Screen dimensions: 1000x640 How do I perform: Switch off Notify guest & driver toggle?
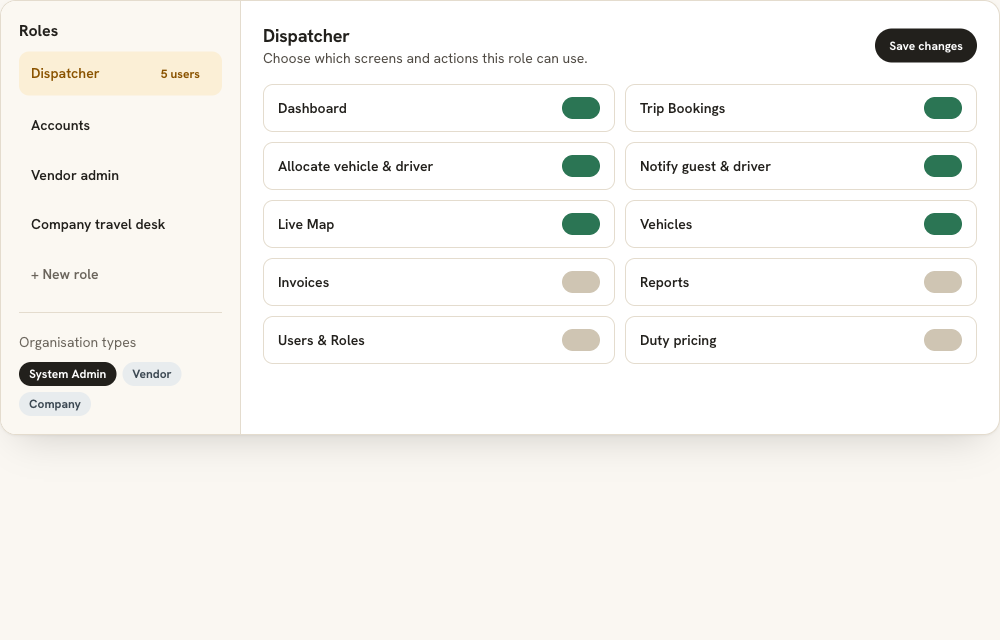pyautogui.click(x=943, y=166)
